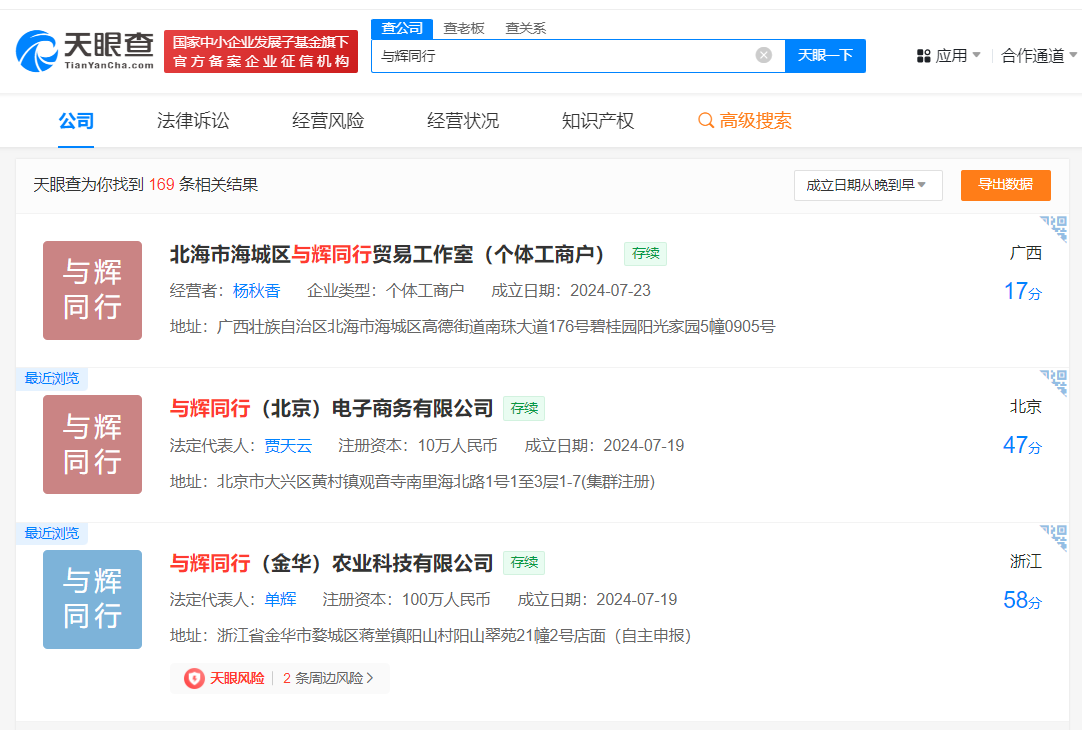Click the 应用 grid icon in top bar
The width and height of the screenshot is (1082, 730).
(922, 56)
